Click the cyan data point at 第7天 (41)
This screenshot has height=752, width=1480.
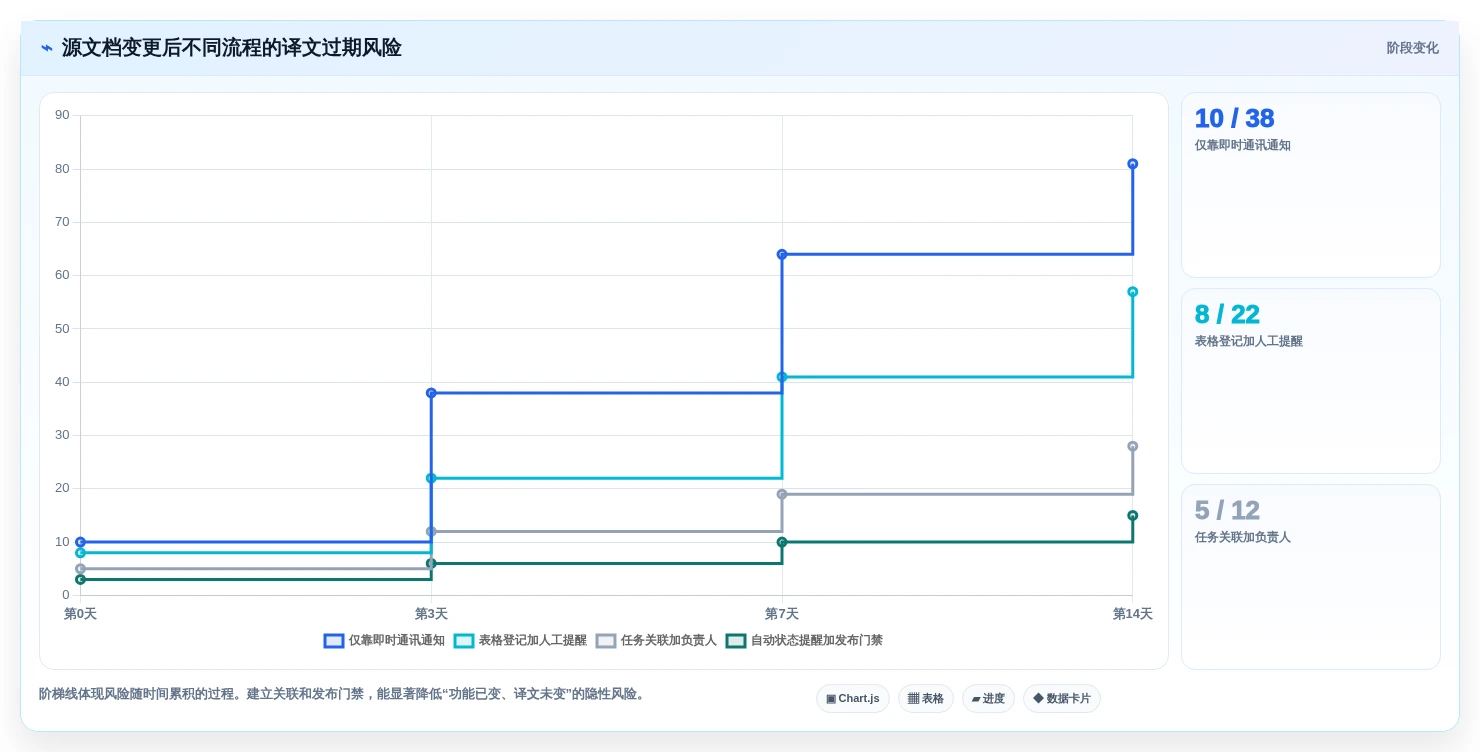point(782,377)
